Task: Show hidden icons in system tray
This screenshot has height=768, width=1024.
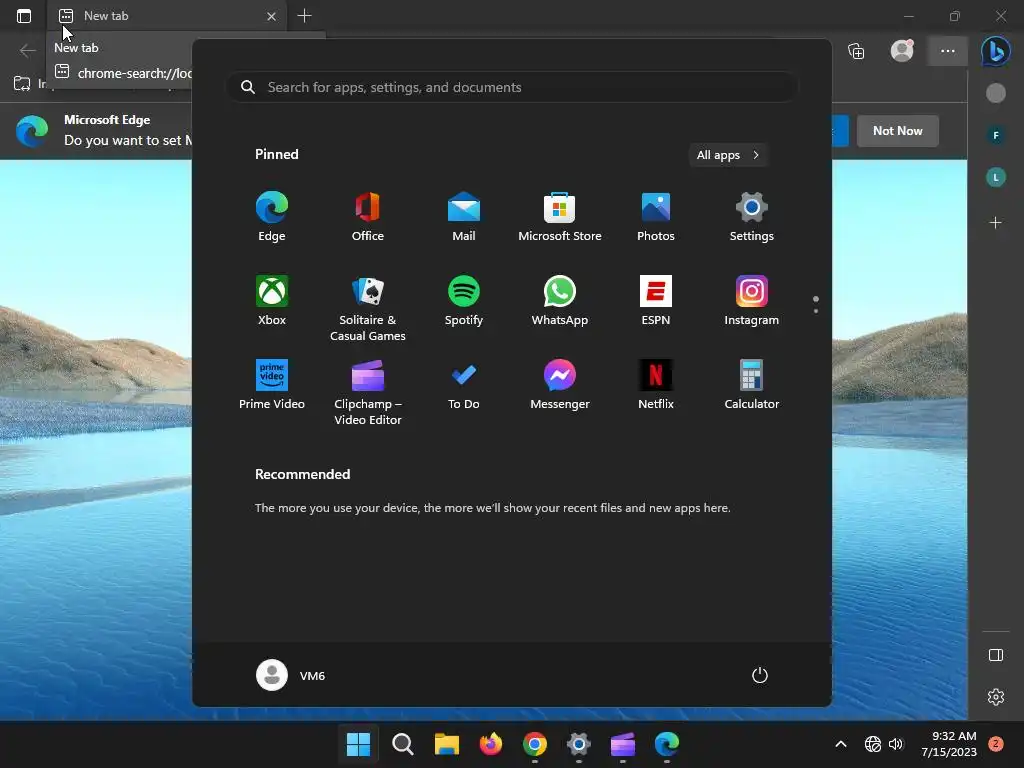Action: click(841, 744)
